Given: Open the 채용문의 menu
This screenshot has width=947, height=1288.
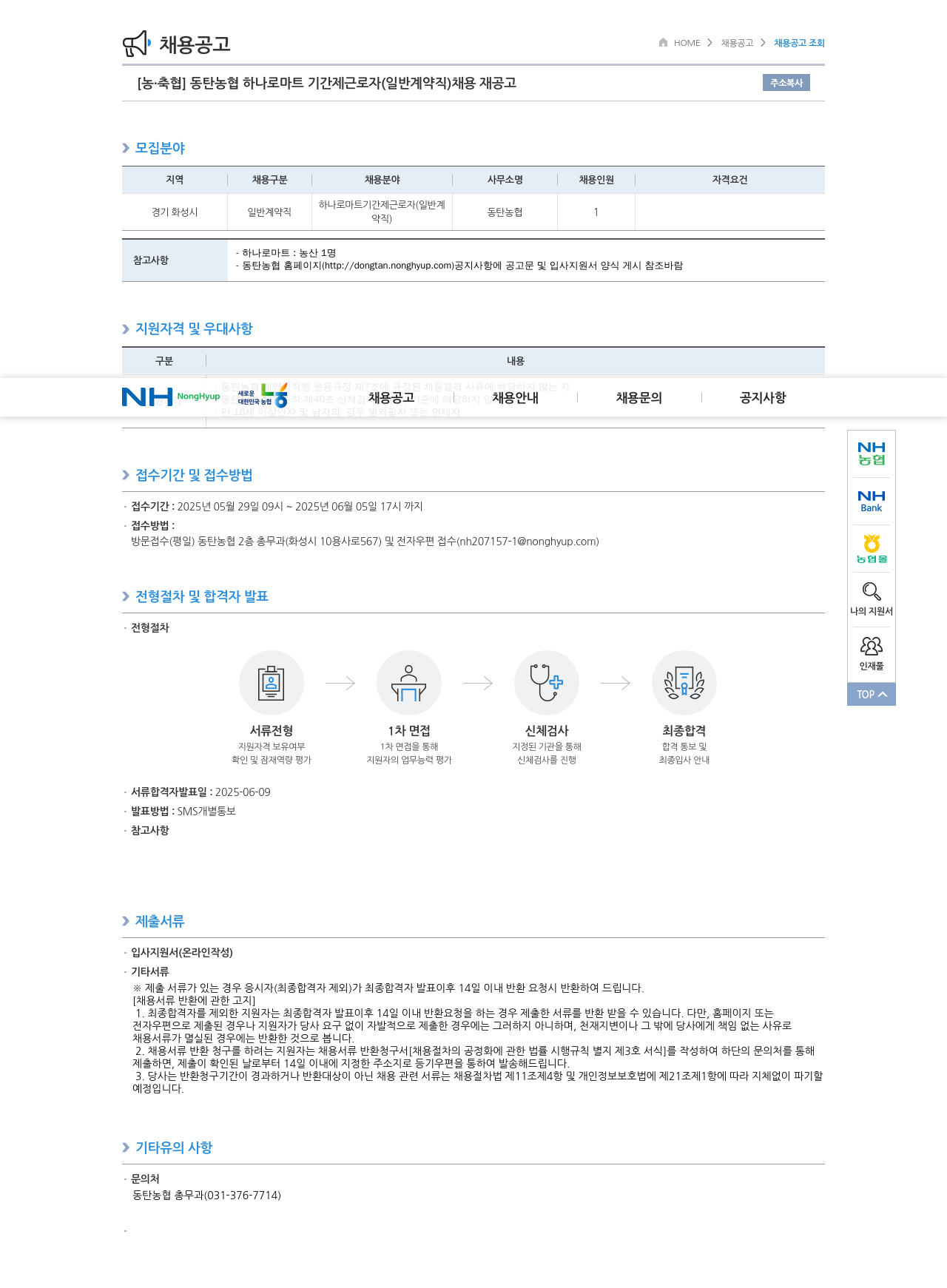Looking at the screenshot, I should [639, 398].
